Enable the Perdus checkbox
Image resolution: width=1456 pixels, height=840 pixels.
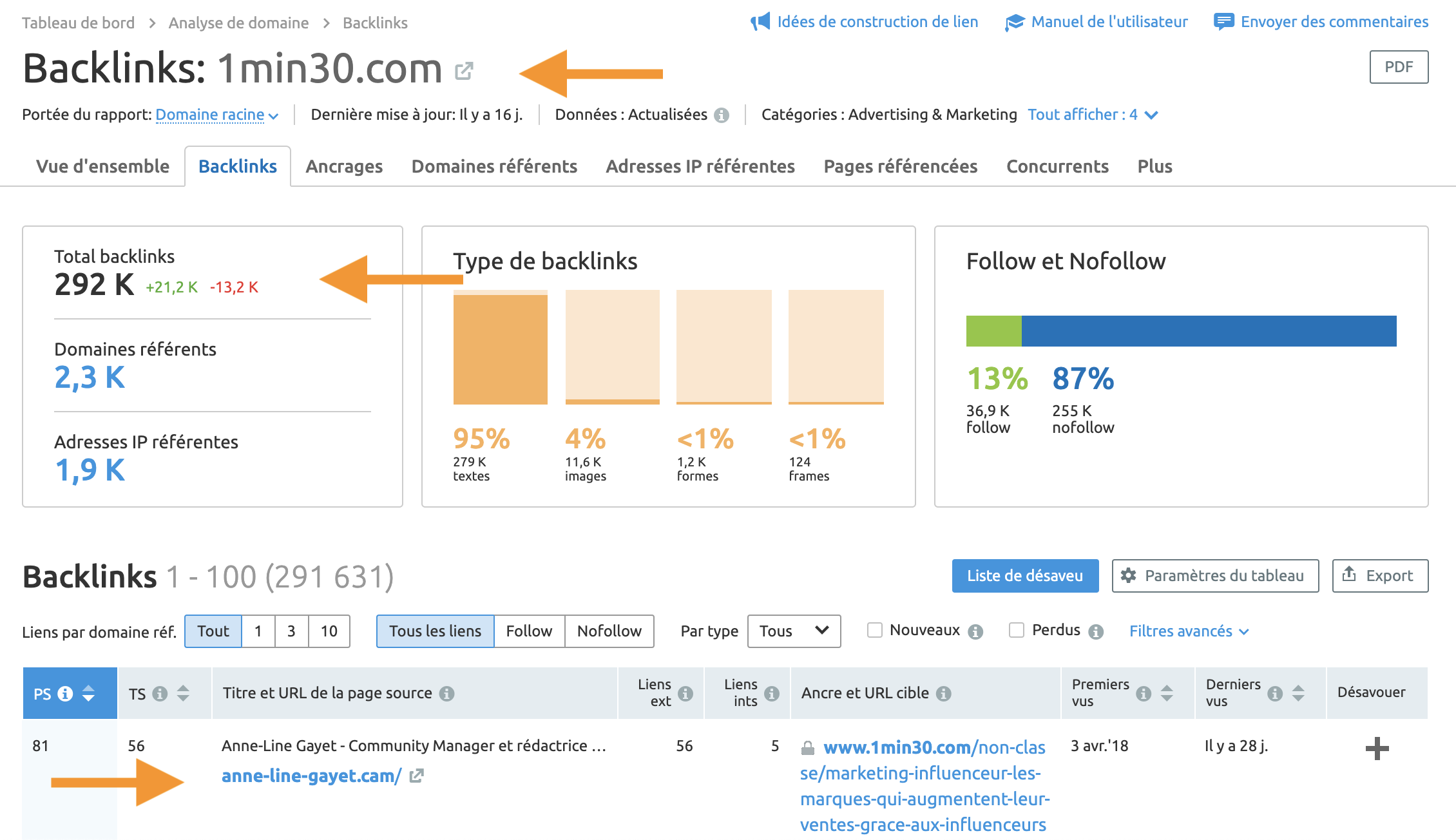1017,630
